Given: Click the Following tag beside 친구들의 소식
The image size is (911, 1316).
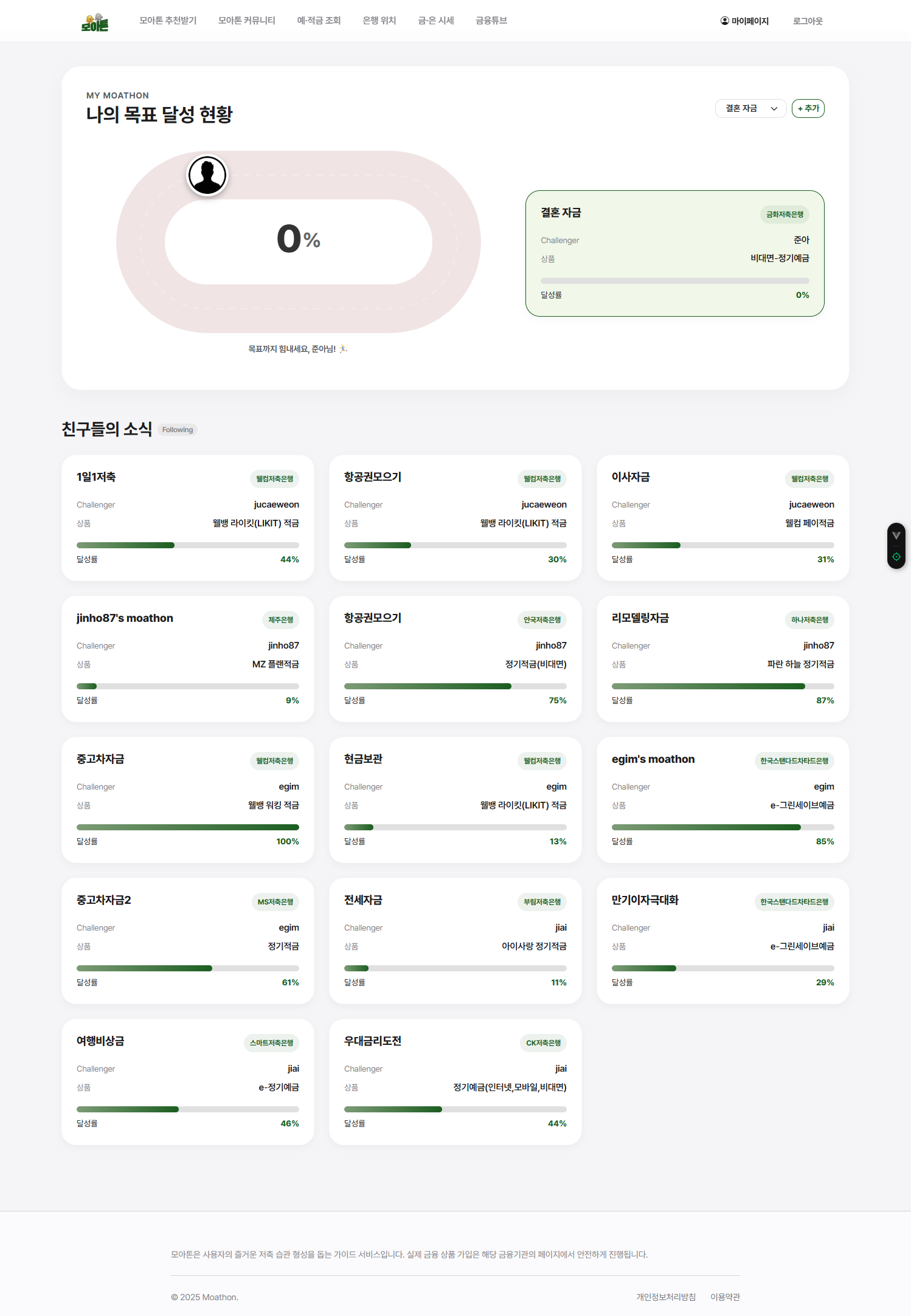Looking at the screenshot, I should 178,430.
